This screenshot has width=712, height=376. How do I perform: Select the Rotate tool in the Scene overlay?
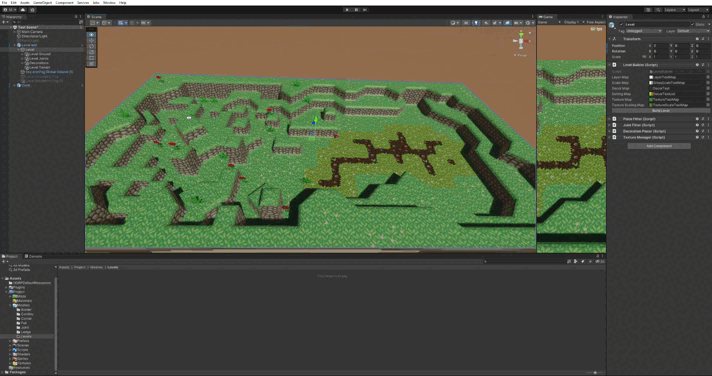click(x=91, y=46)
